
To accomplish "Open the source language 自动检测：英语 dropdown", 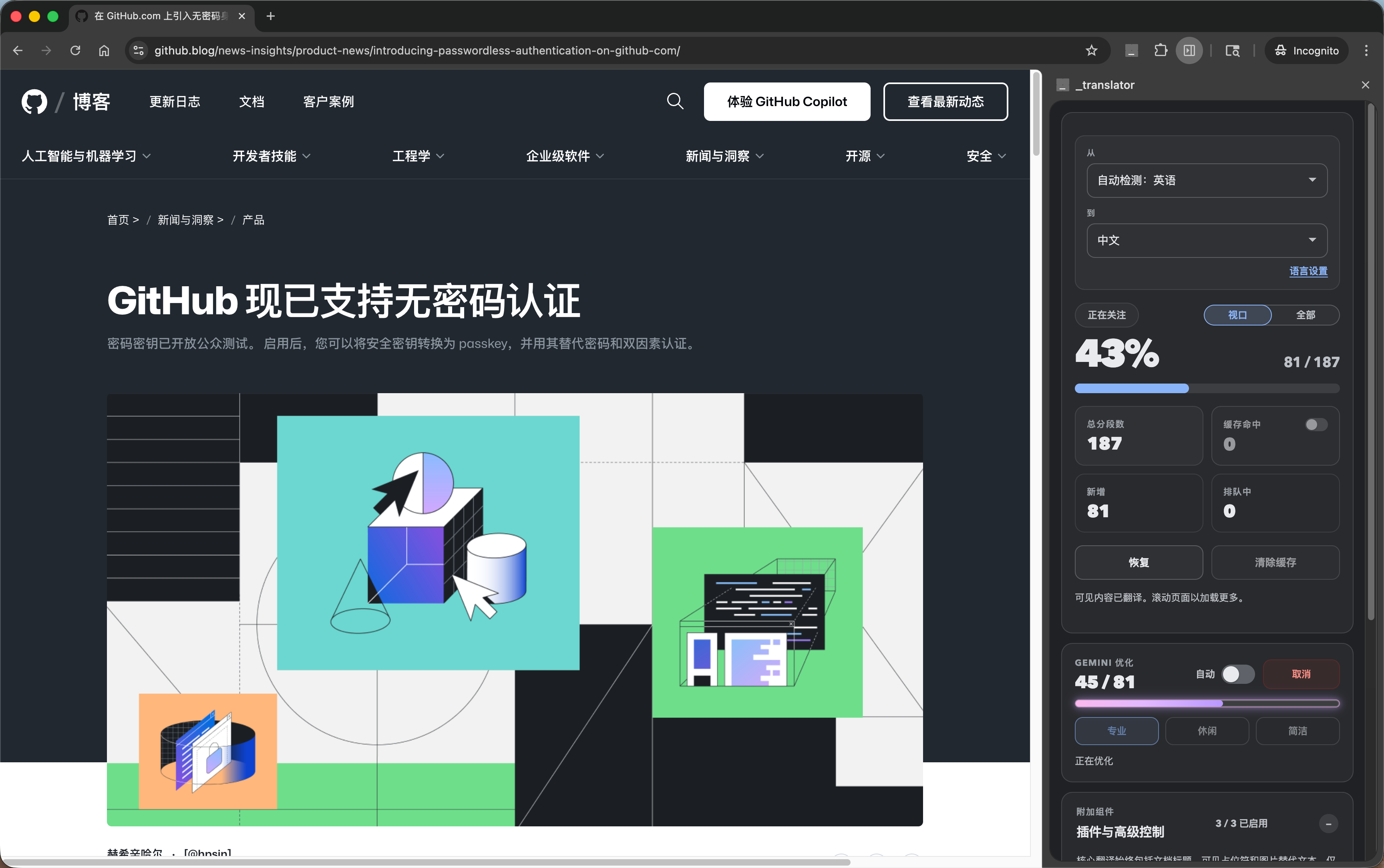I will pyautogui.click(x=1207, y=180).
